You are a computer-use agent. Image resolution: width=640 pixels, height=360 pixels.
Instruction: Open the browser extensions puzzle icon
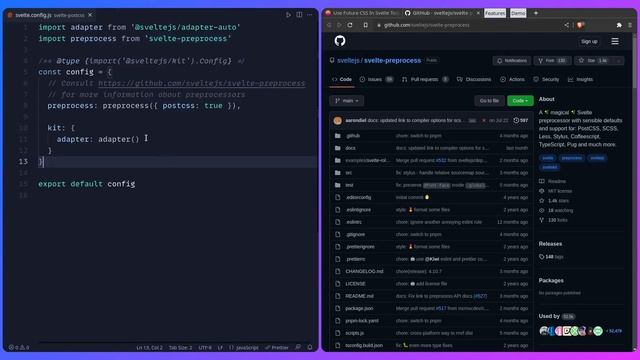[619, 25]
